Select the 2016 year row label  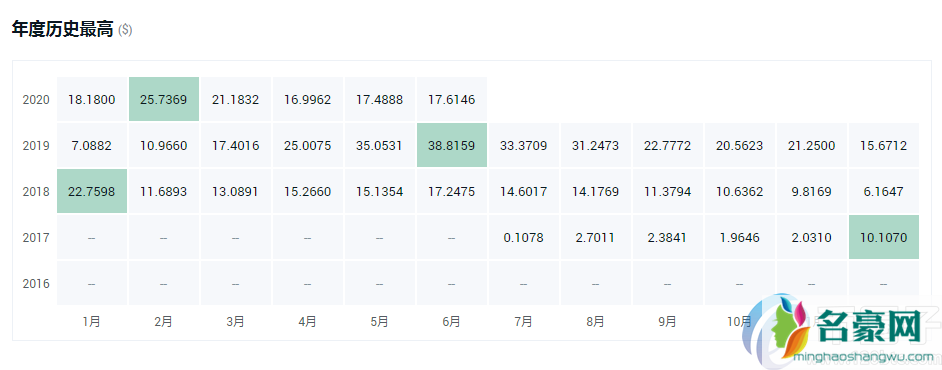[x=35, y=284]
